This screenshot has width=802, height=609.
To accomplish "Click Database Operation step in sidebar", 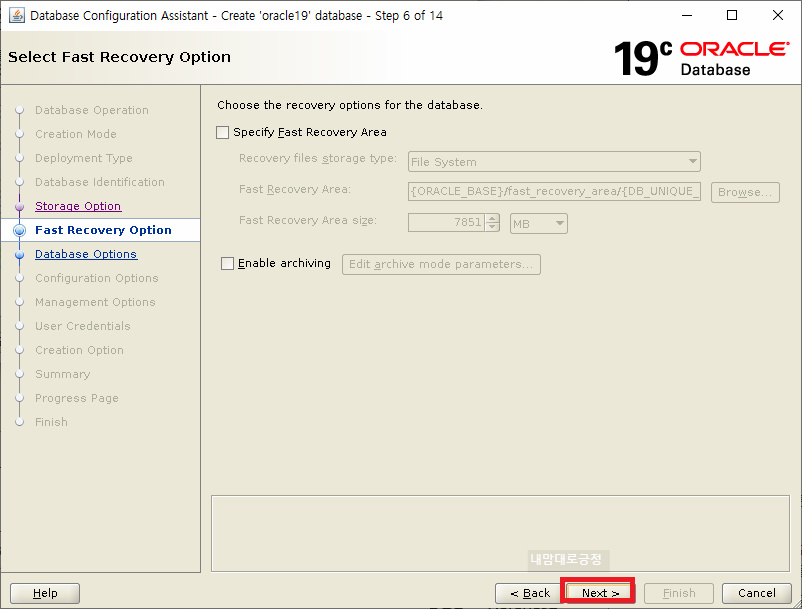I will pyautogui.click(x=92, y=110).
